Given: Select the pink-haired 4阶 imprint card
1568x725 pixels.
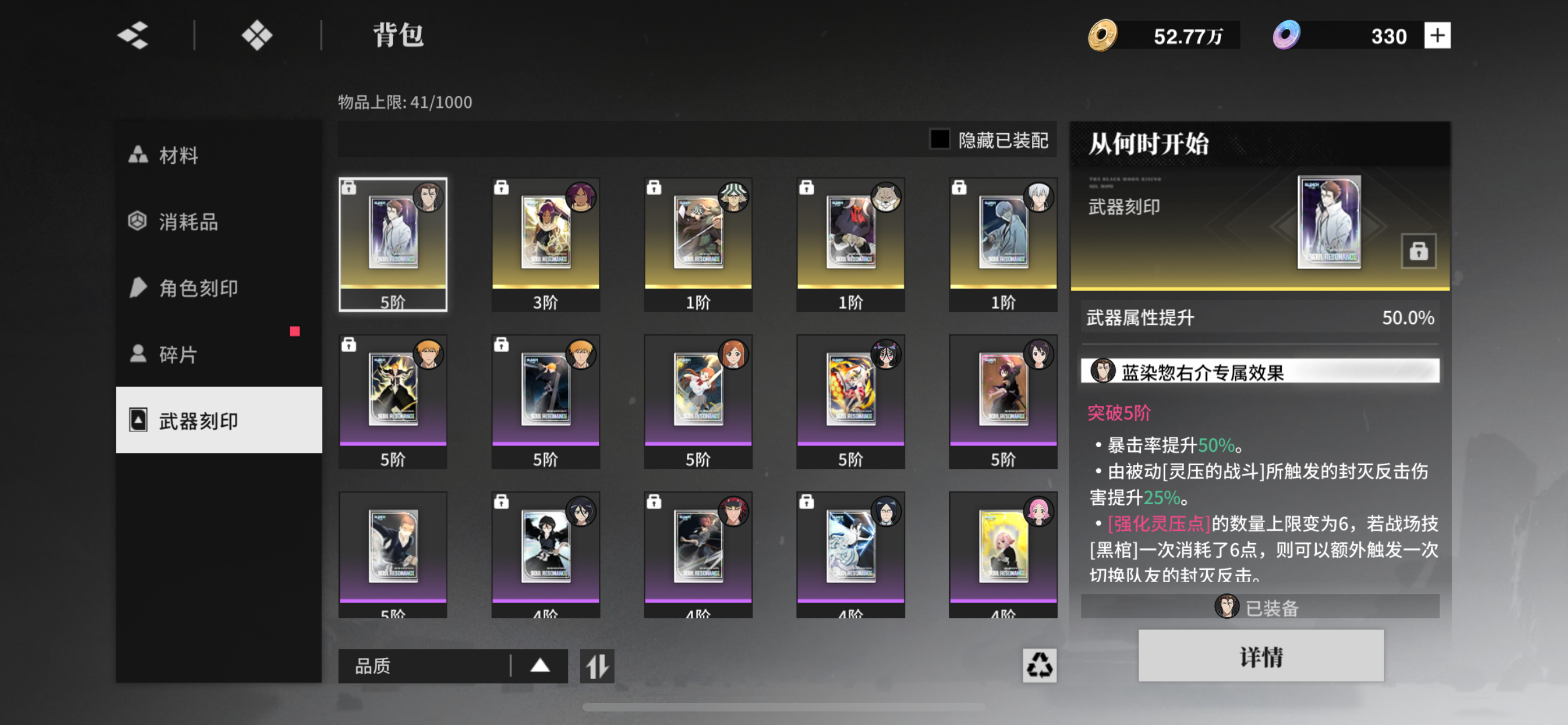Looking at the screenshot, I should click(1002, 554).
